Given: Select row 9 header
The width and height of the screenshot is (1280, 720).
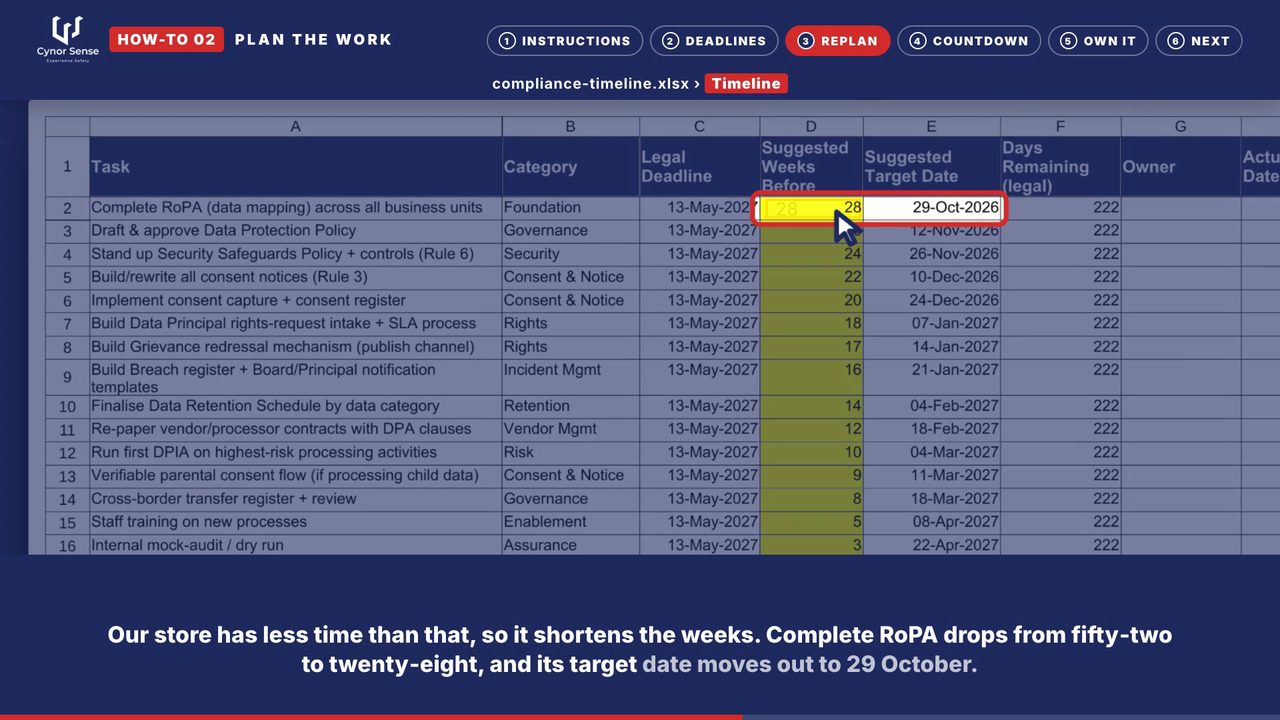Looking at the screenshot, I should [x=67, y=377].
